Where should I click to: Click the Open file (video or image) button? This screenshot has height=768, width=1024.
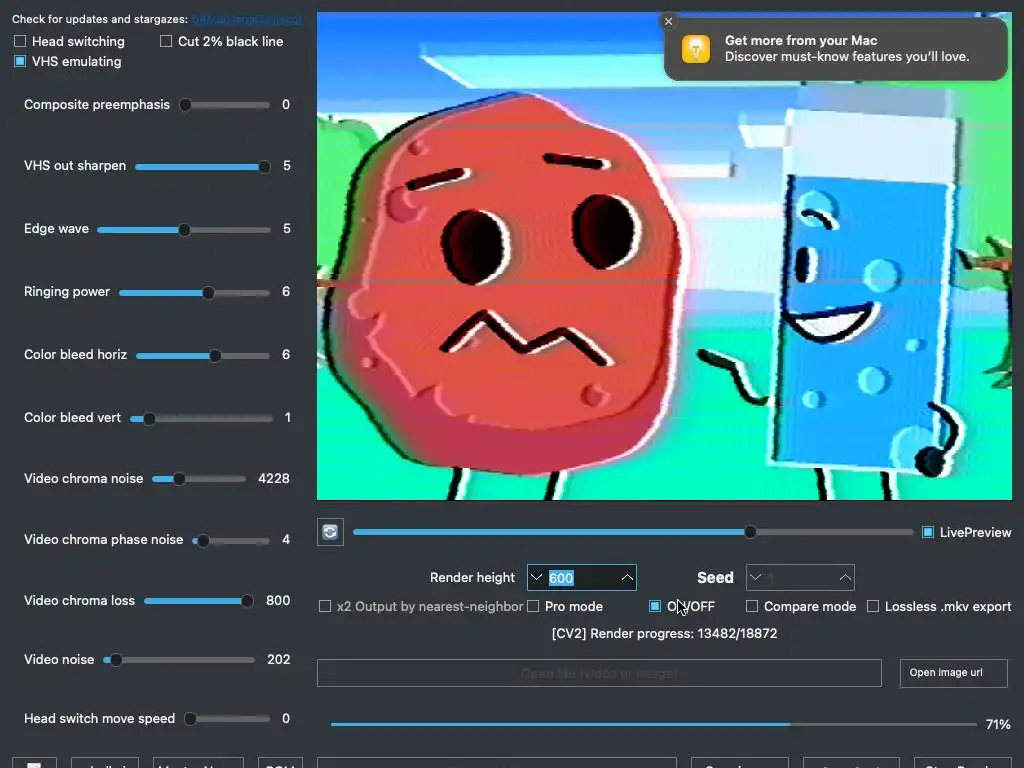click(600, 673)
